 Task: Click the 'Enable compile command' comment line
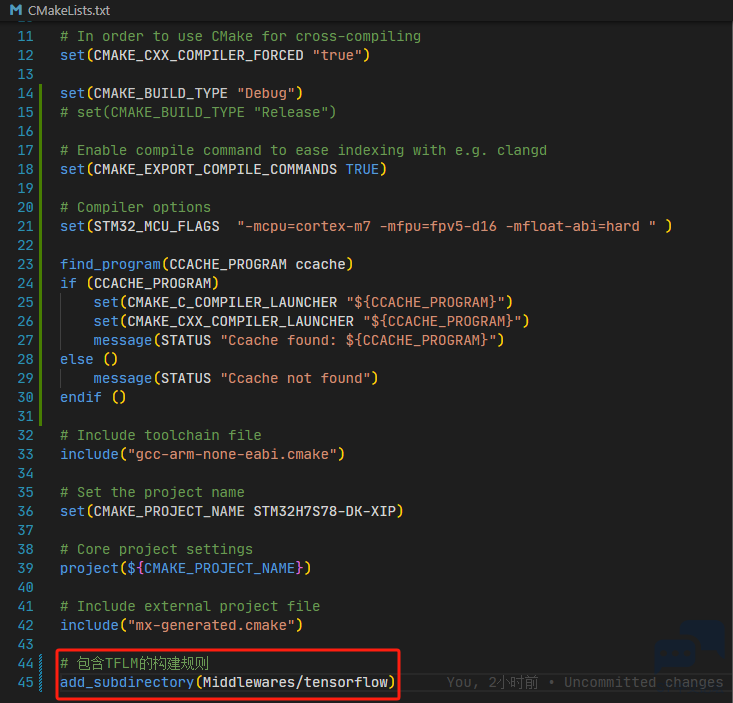pyautogui.click(x=303, y=151)
